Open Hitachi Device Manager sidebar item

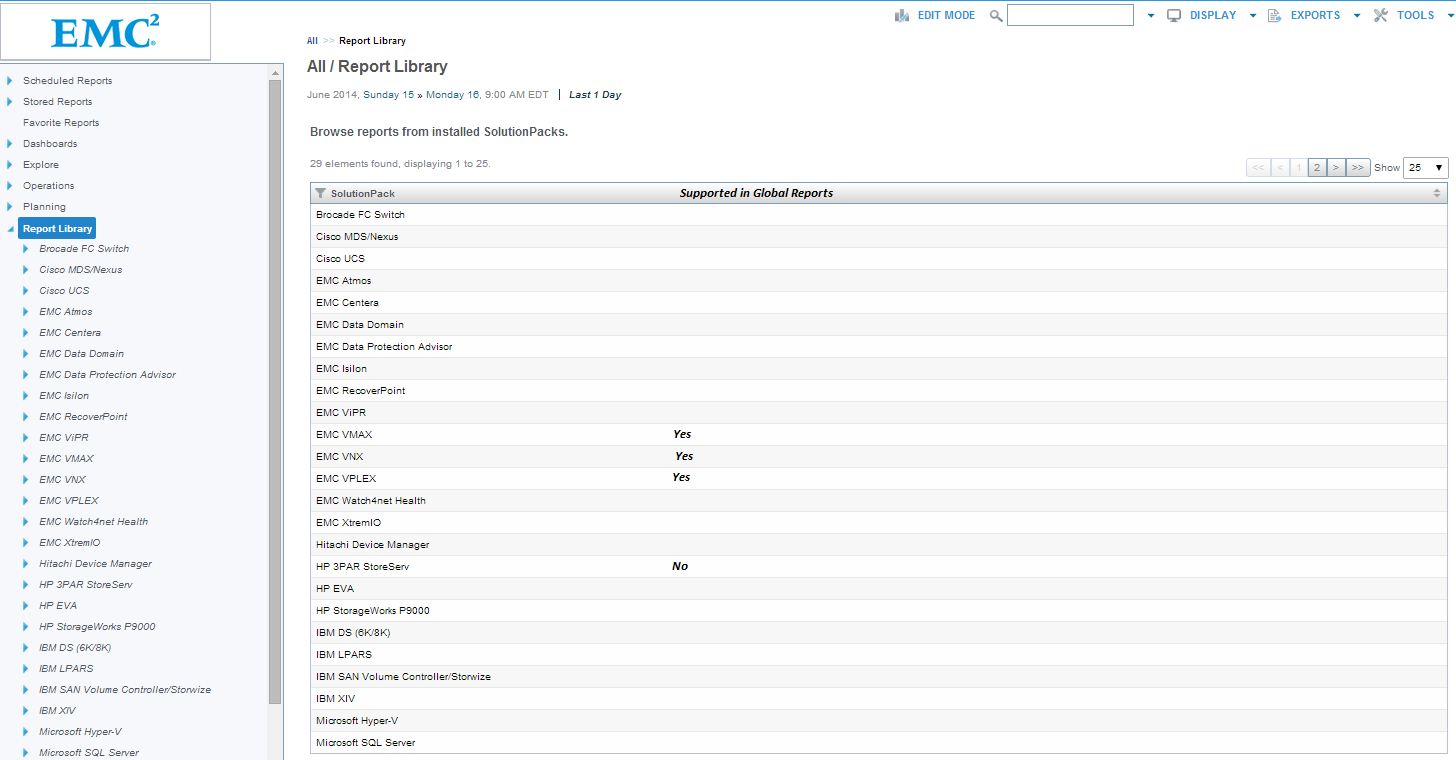(x=95, y=564)
